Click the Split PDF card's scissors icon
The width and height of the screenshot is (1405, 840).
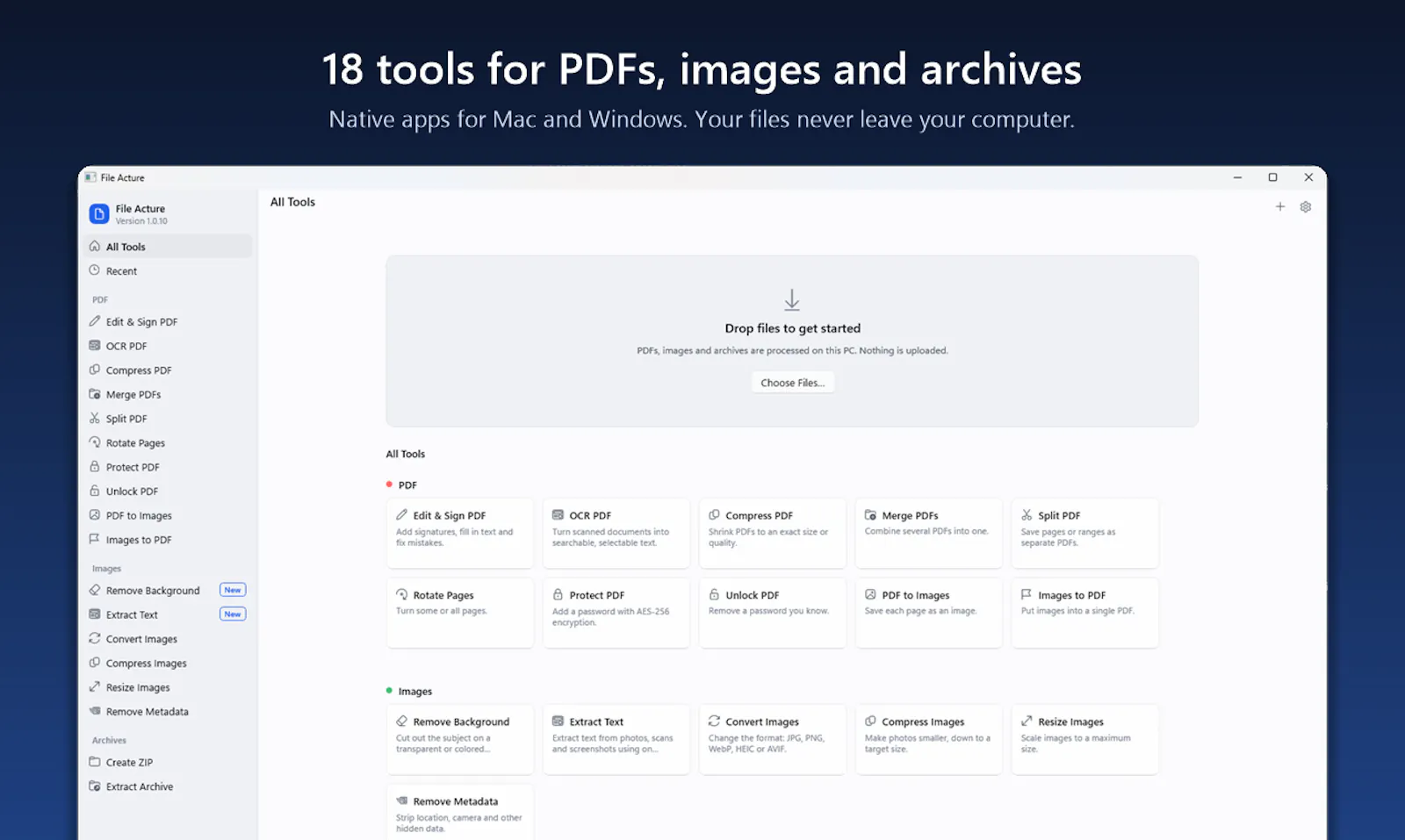point(1027,515)
